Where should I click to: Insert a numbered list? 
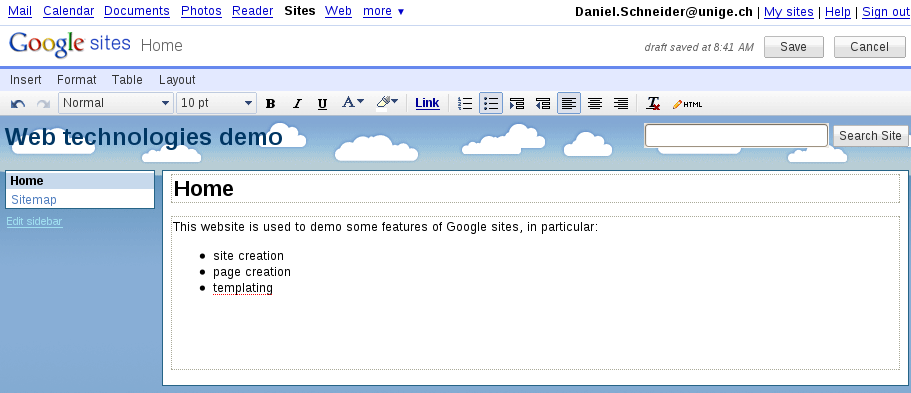coord(465,103)
